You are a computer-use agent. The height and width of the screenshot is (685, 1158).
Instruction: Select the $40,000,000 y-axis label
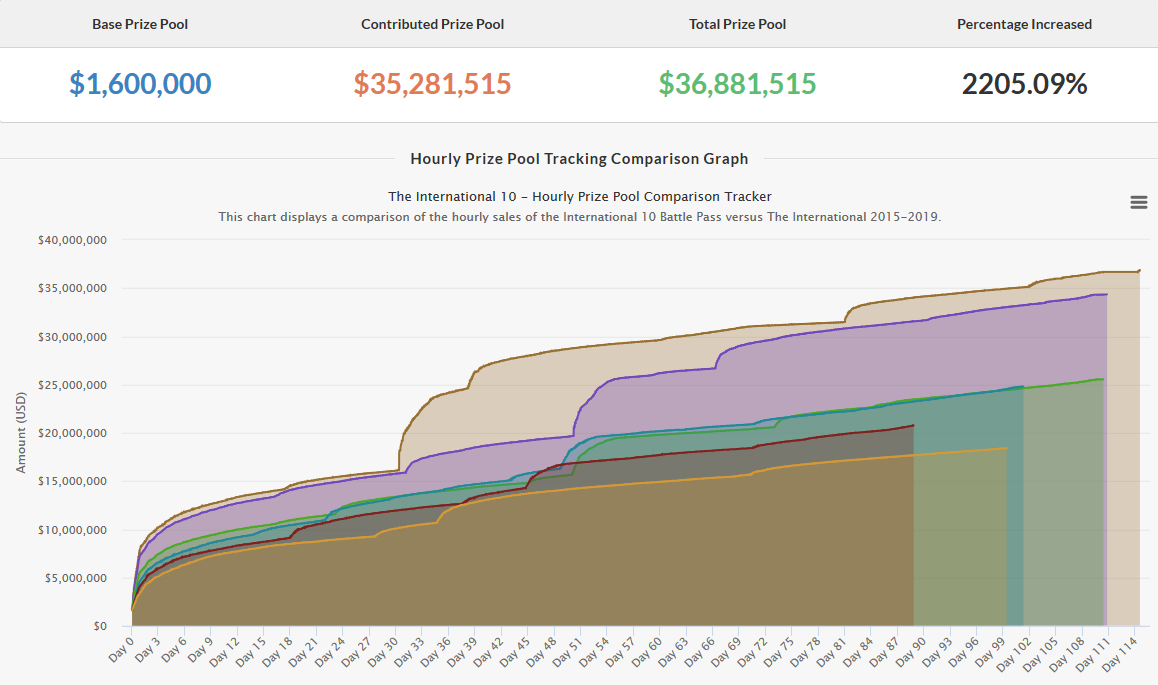tap(71, 240)
